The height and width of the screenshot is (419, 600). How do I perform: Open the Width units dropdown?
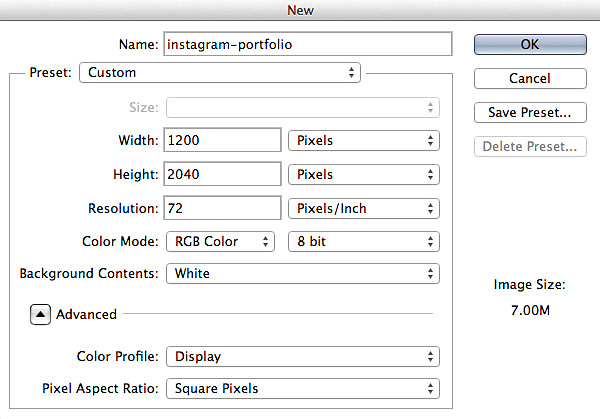(363, 141)
